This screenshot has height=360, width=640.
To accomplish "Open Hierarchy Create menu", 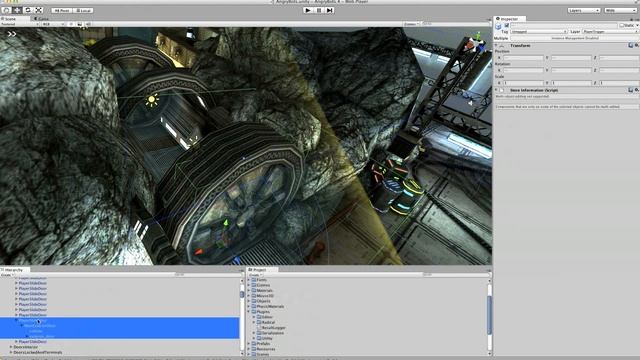I will click(7, 275).
